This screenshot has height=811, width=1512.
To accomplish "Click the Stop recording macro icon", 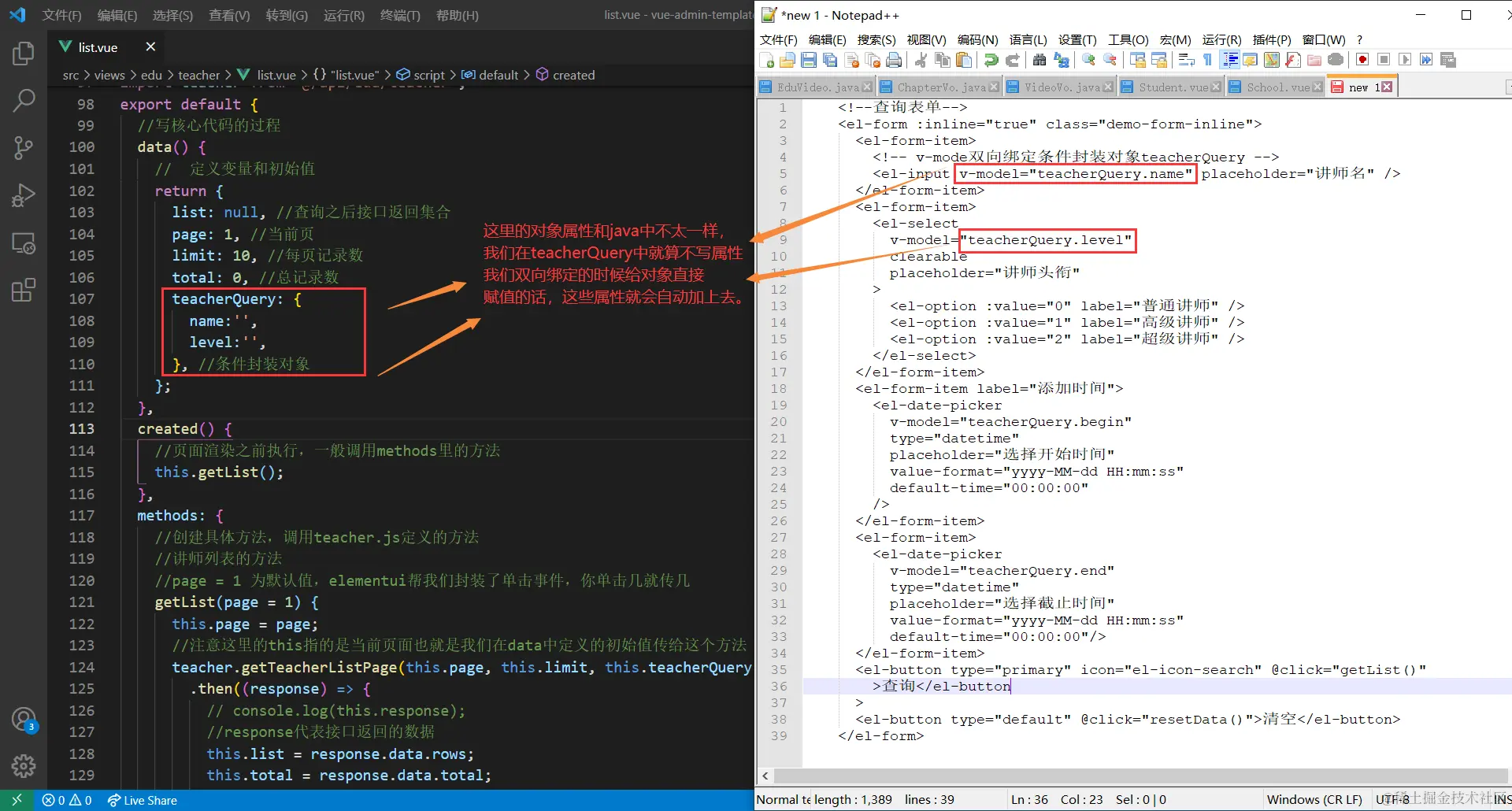I will (1384, 60).
